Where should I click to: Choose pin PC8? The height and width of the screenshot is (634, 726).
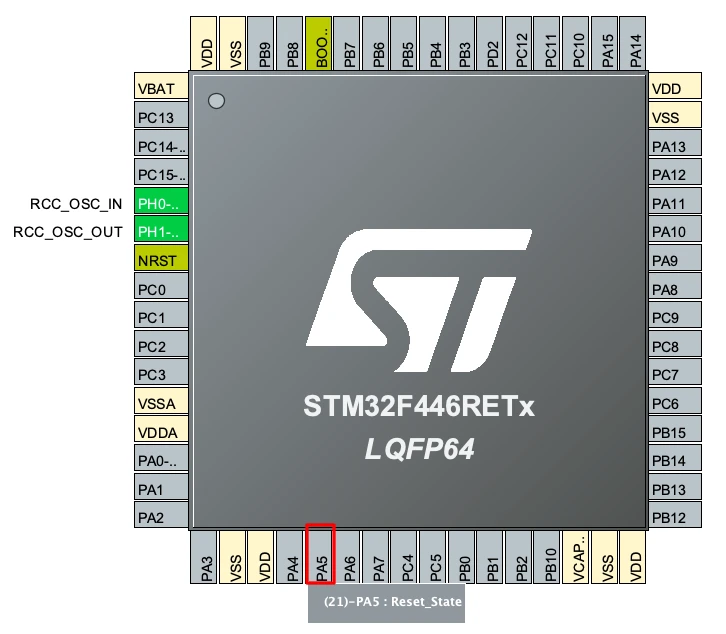click(675, 343)
